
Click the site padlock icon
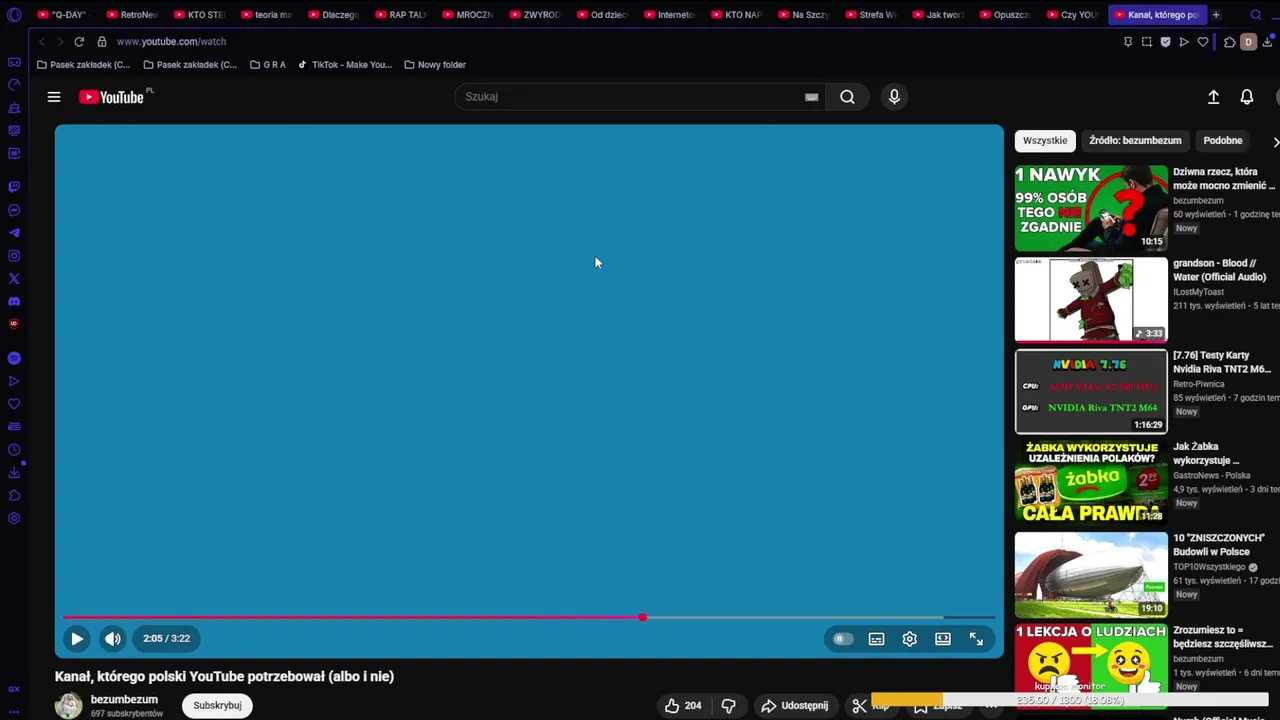point(102,42)
